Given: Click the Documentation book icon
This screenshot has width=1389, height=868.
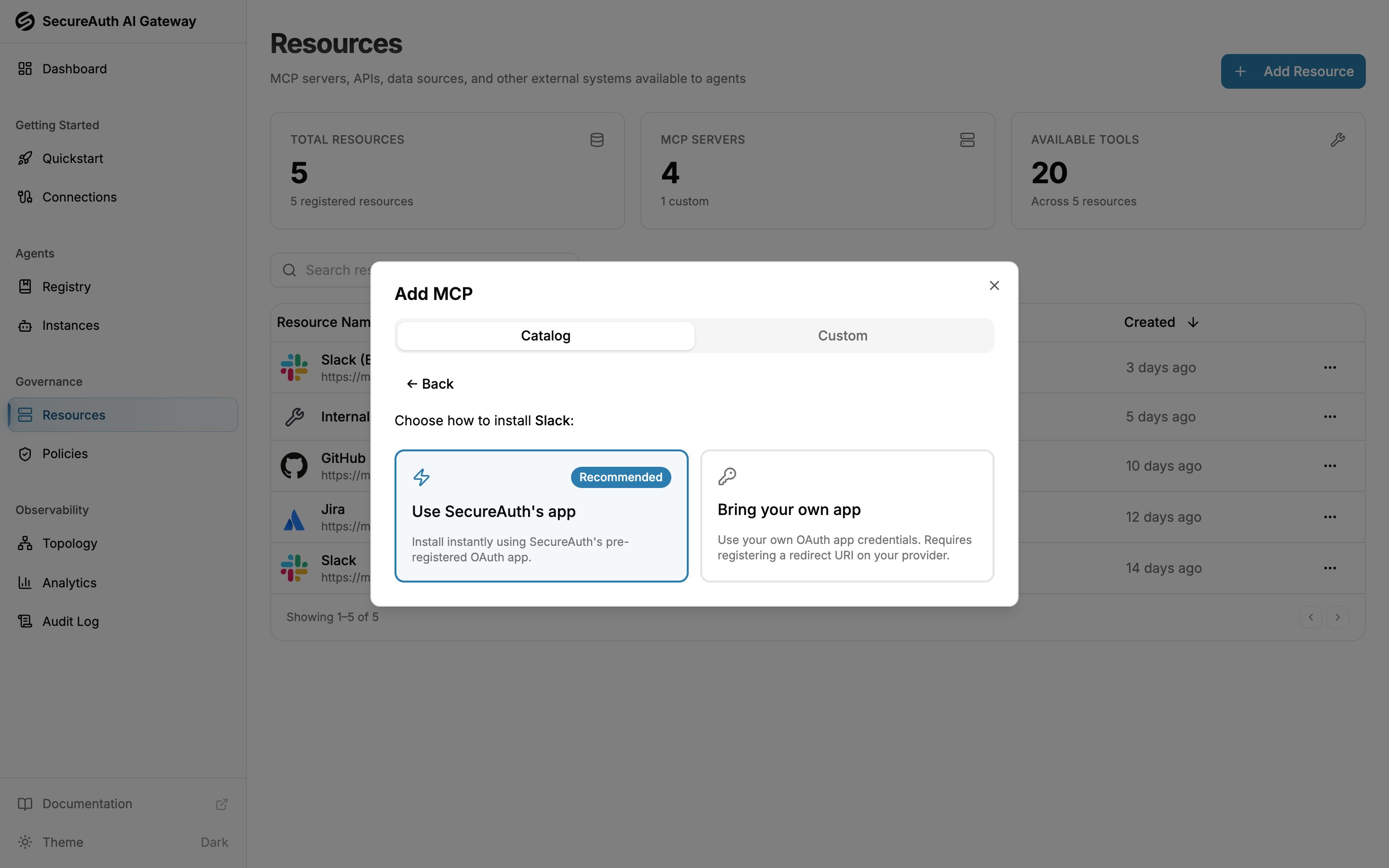Looking at the screenshot, I should pyautogui.click(x=25, y=804).
